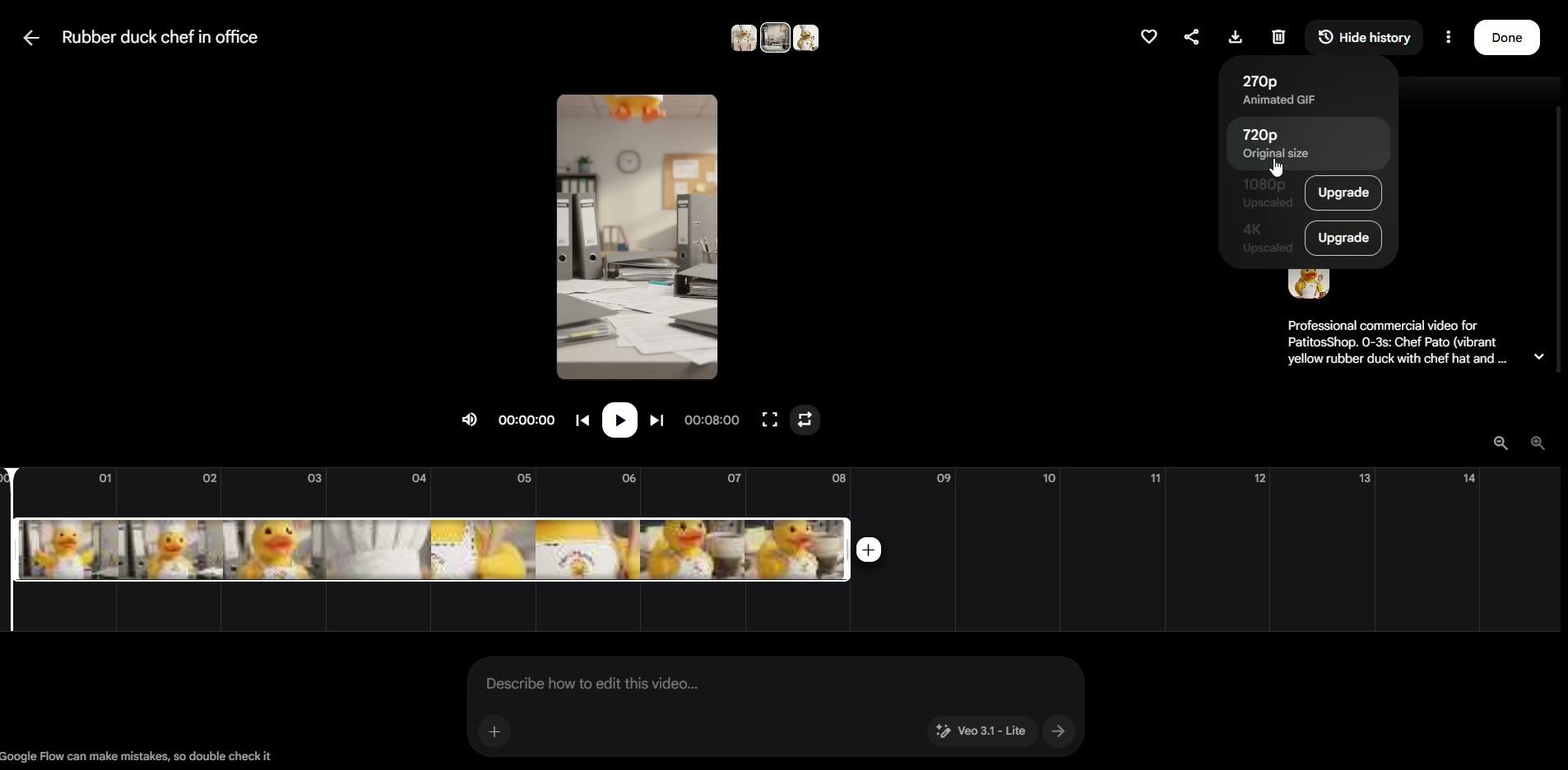1568x770 pixels.
Task: Click the Done button
Action: [x=1507, y=37]
